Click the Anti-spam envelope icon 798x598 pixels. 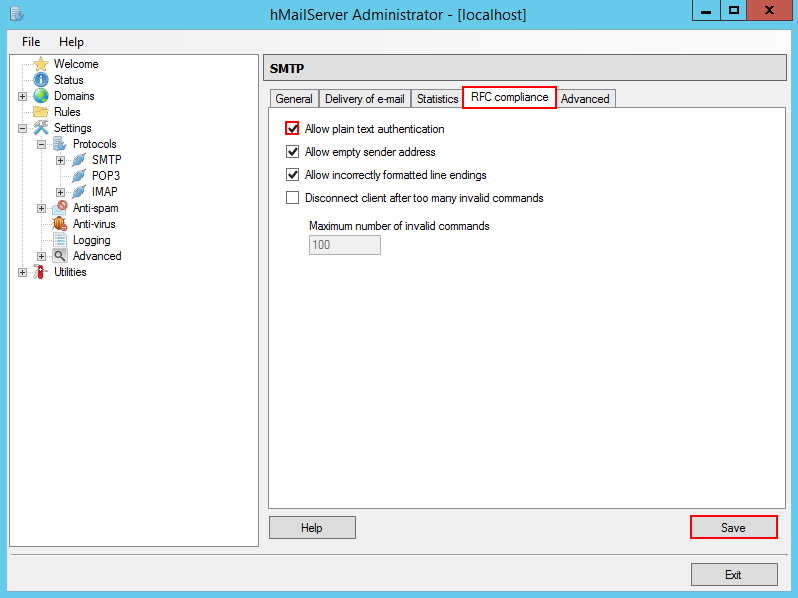[x=60, y=208]
